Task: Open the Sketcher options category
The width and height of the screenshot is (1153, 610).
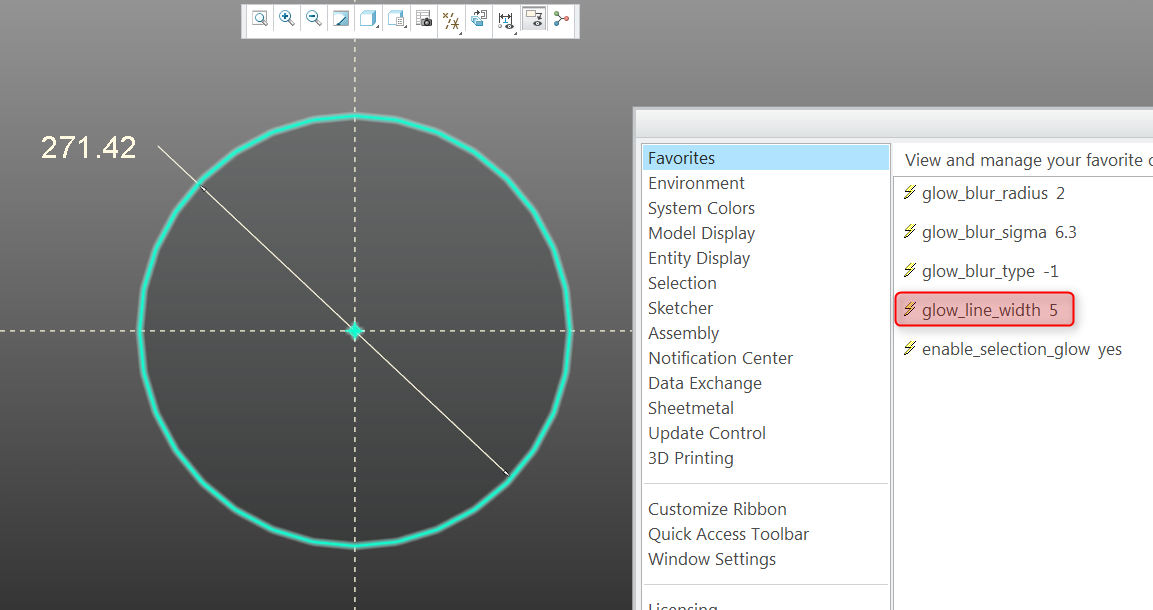Action: click(680, 308)
